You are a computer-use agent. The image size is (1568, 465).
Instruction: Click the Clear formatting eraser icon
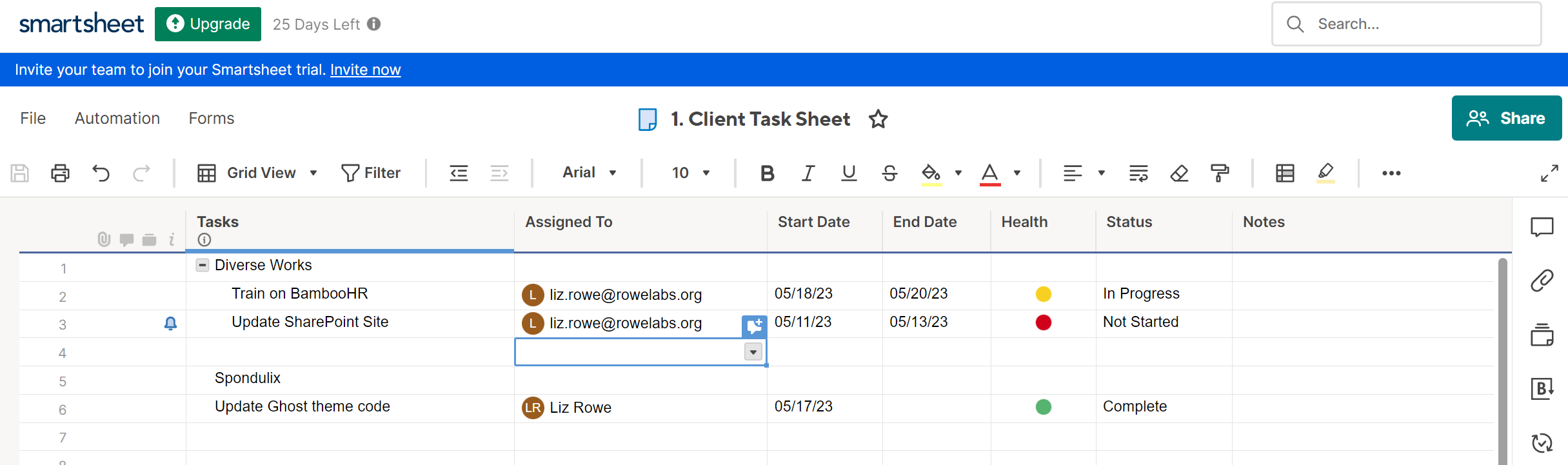(1179, 173)
